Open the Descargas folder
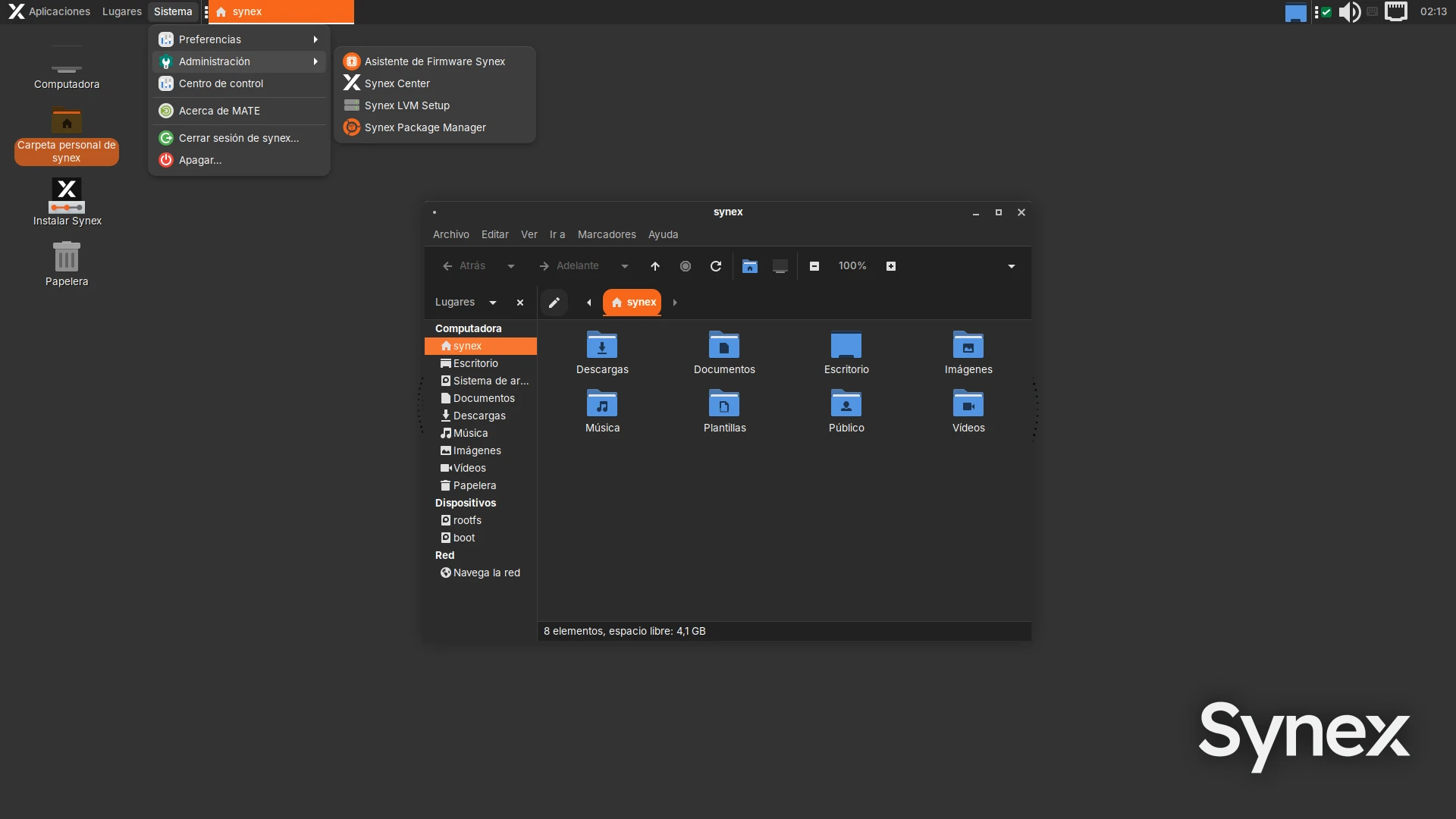The width and height of the screenshot is (1456, 819). tap(602, 353)
